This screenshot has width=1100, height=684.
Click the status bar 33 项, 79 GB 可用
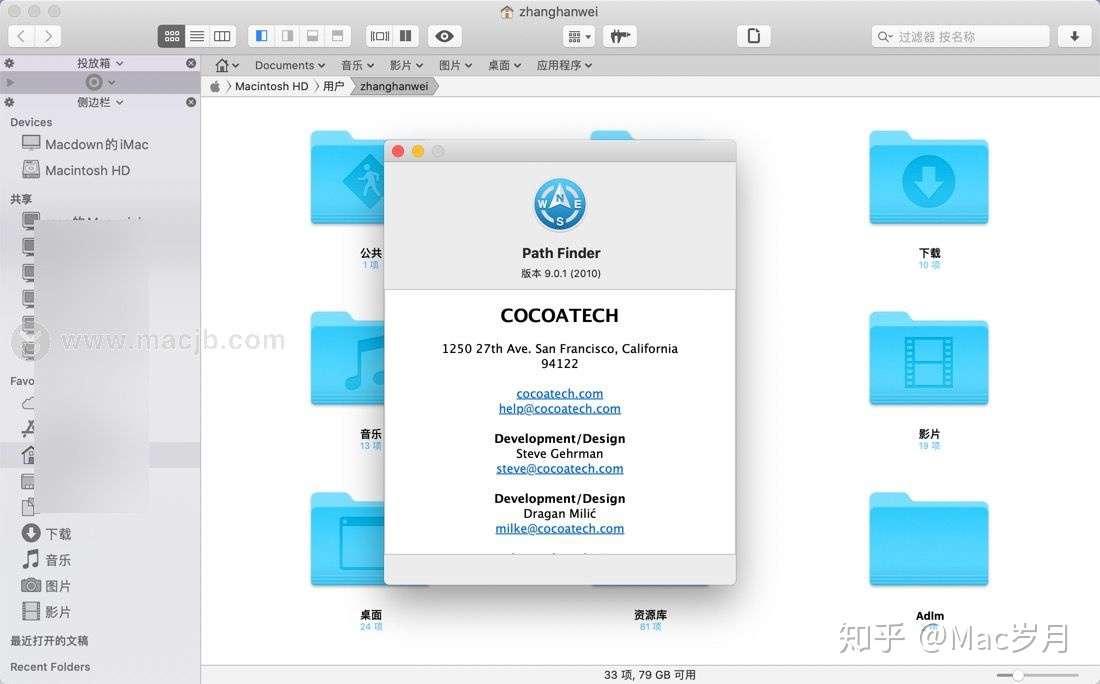[x=650, y=675]
